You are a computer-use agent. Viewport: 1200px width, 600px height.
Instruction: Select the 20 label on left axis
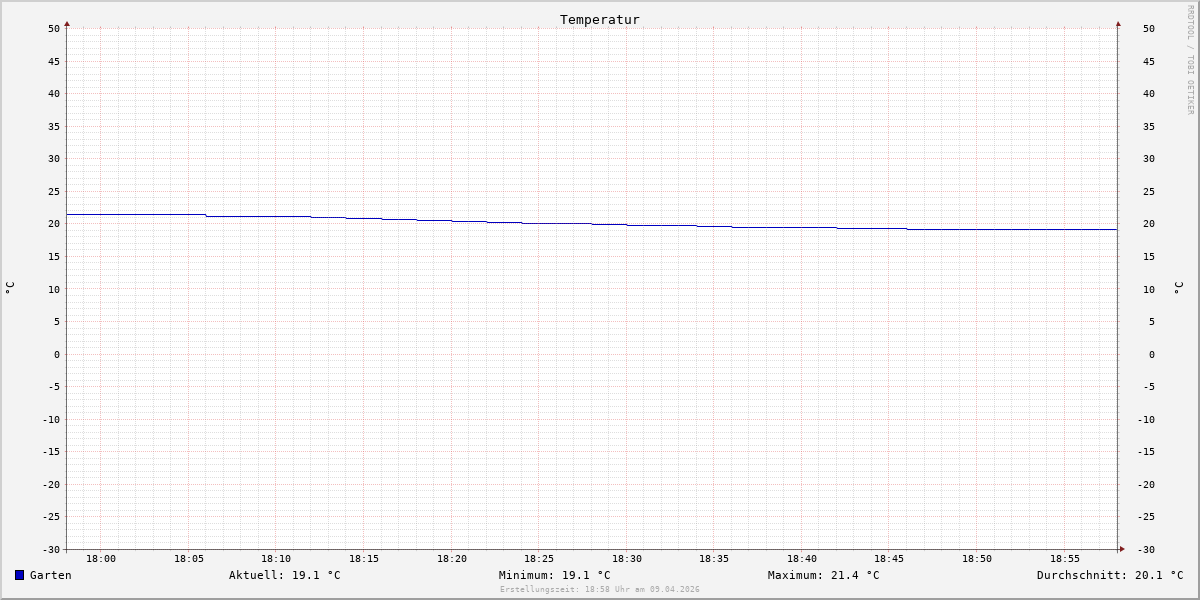pos(54,224)
